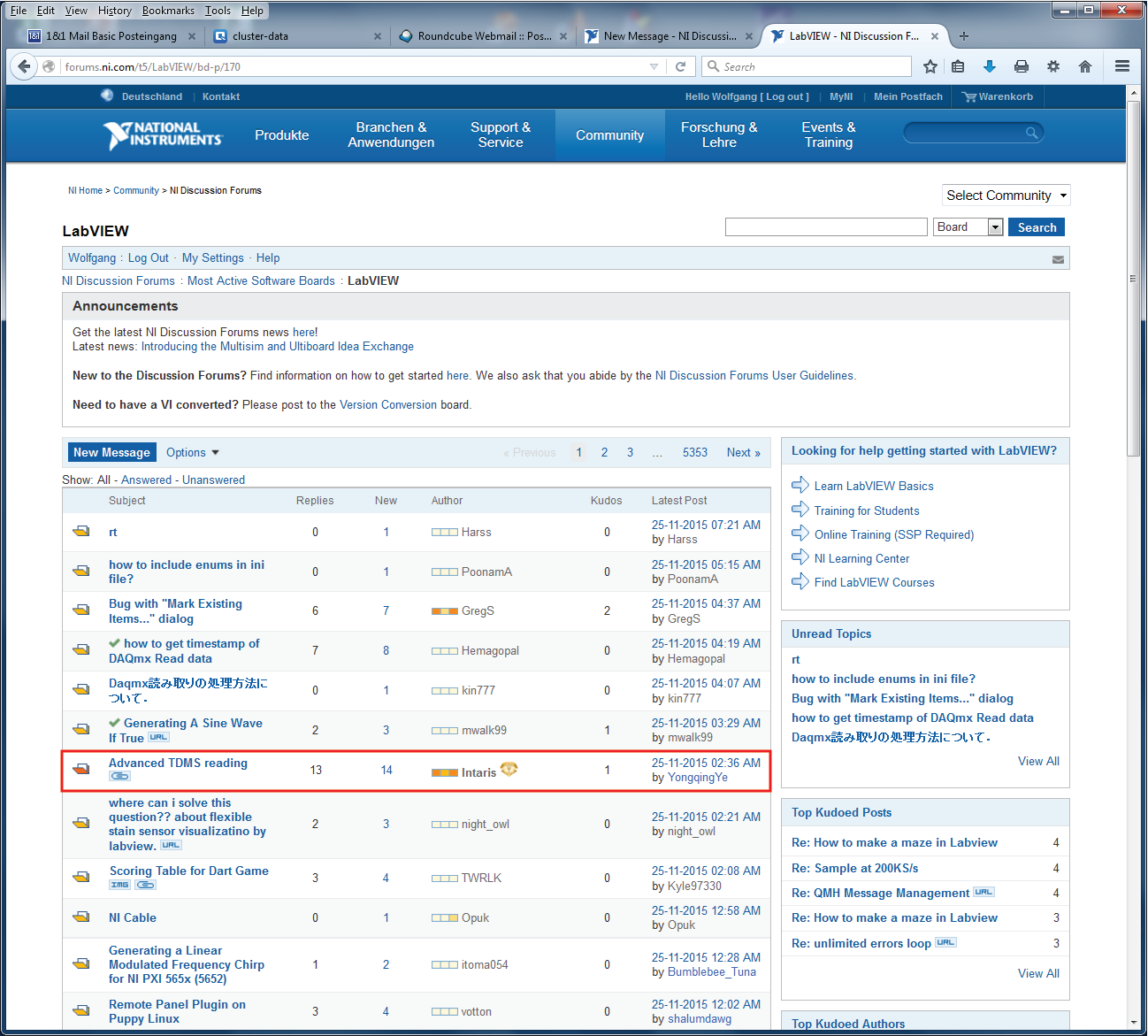Click arrow icon beside NI Learning Center
Viewport: 1148px width, 1036px height.
coord(800,557)
